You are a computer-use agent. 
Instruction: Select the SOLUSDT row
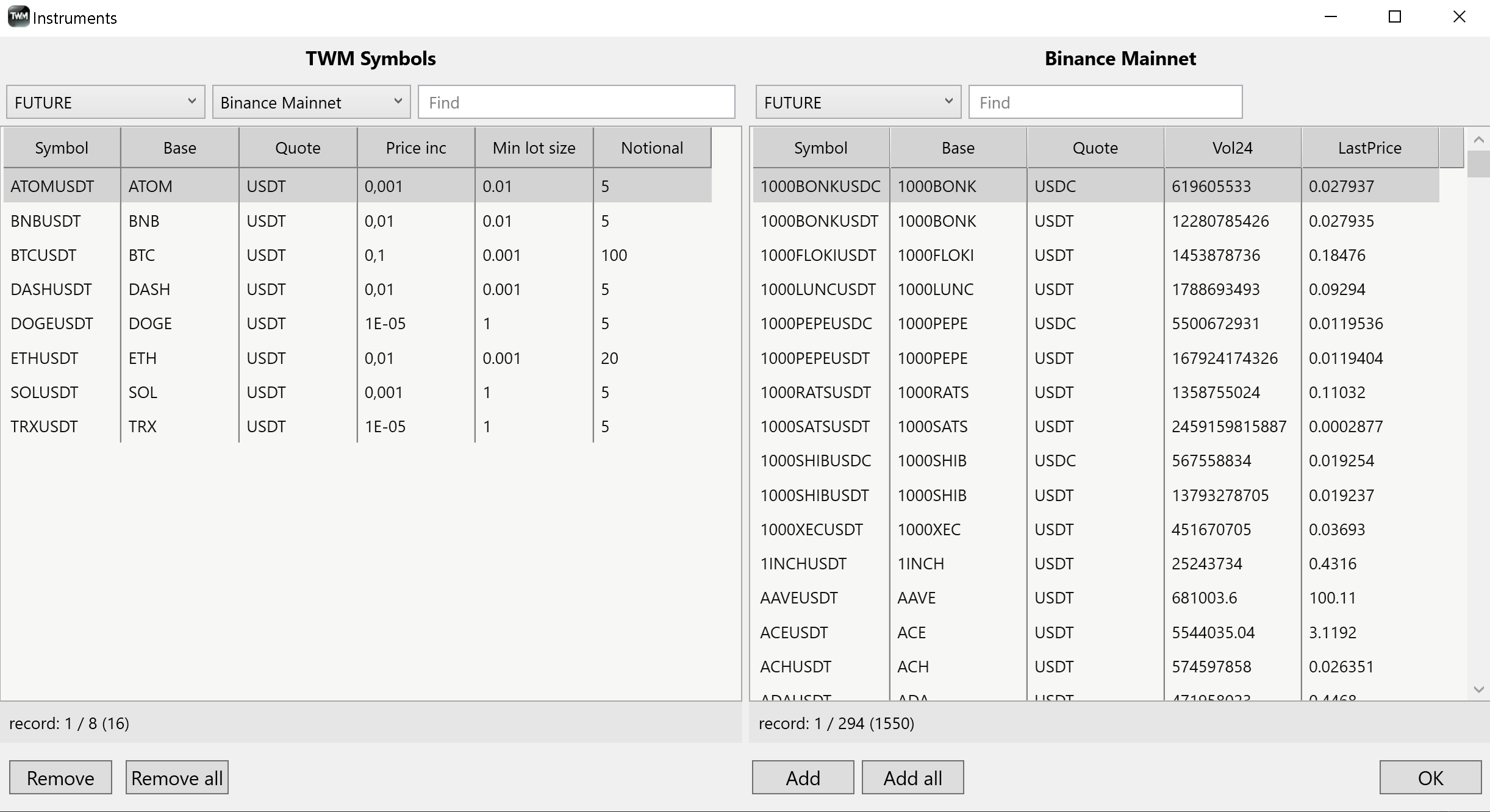[x=357, y=392]
